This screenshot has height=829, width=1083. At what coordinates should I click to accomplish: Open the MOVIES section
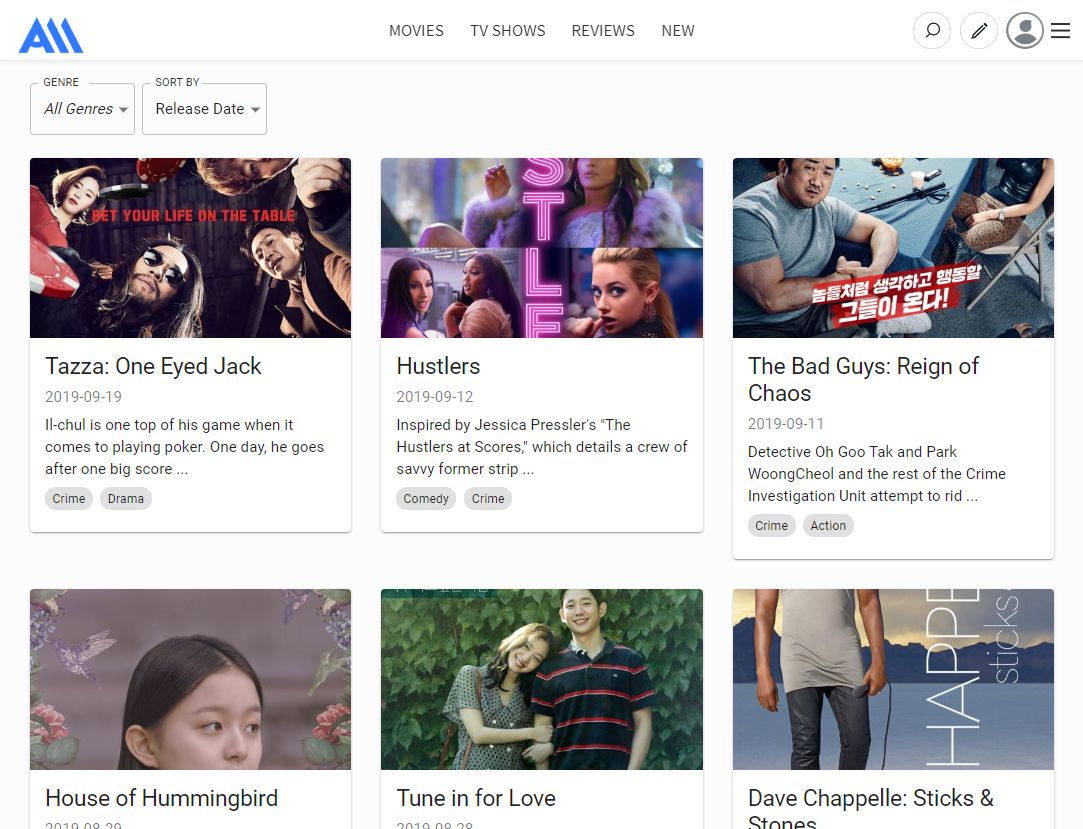click(x=416, y=30)
